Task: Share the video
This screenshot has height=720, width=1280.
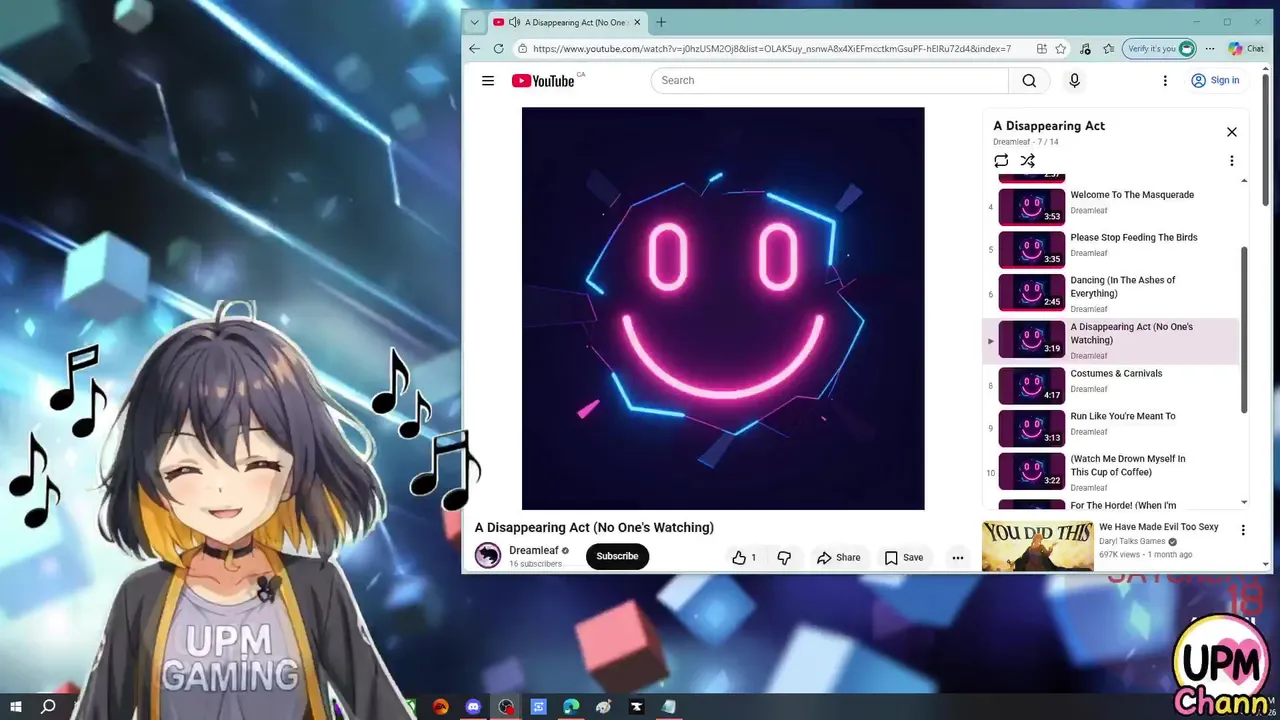Action: click(x=838, y=558)
